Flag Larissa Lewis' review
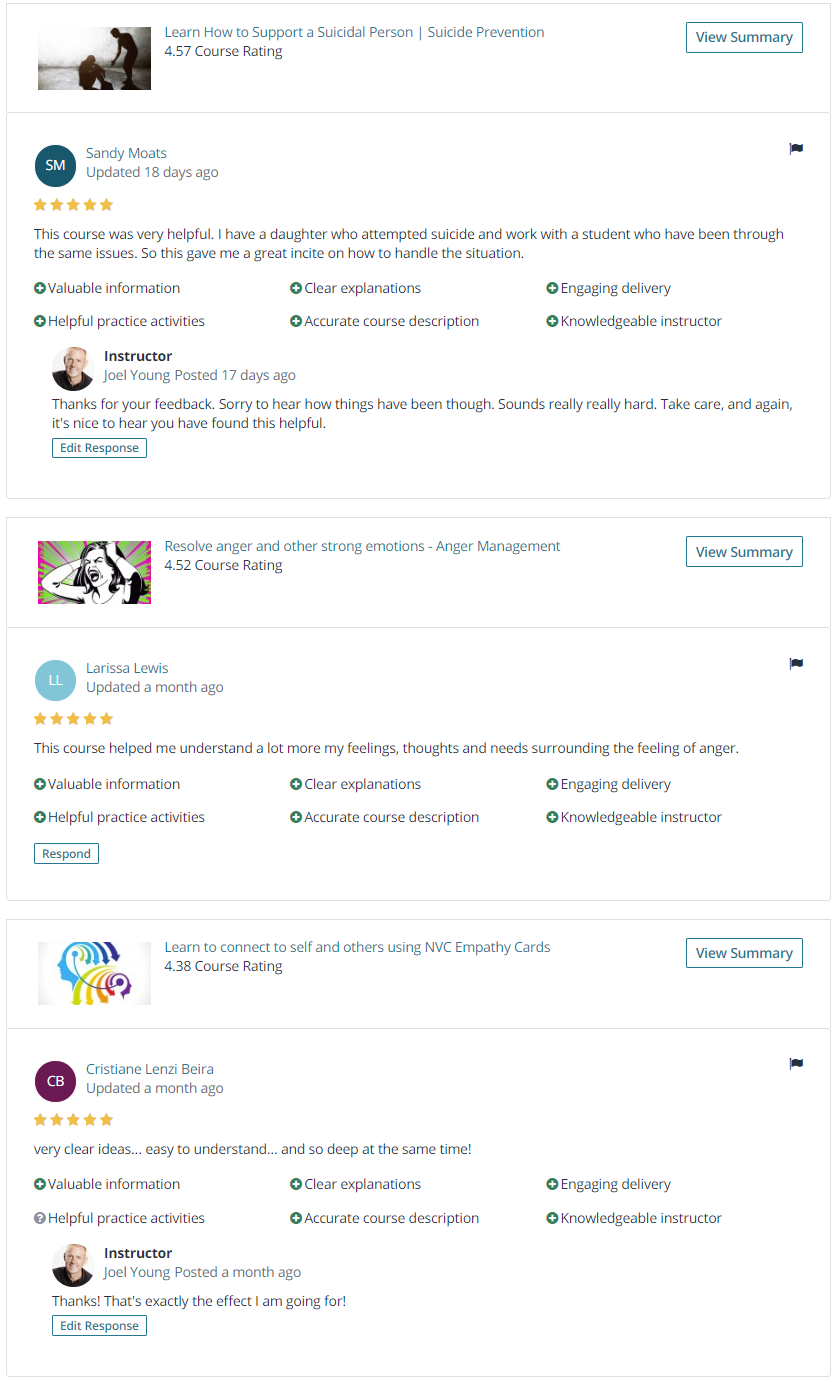 796,663
